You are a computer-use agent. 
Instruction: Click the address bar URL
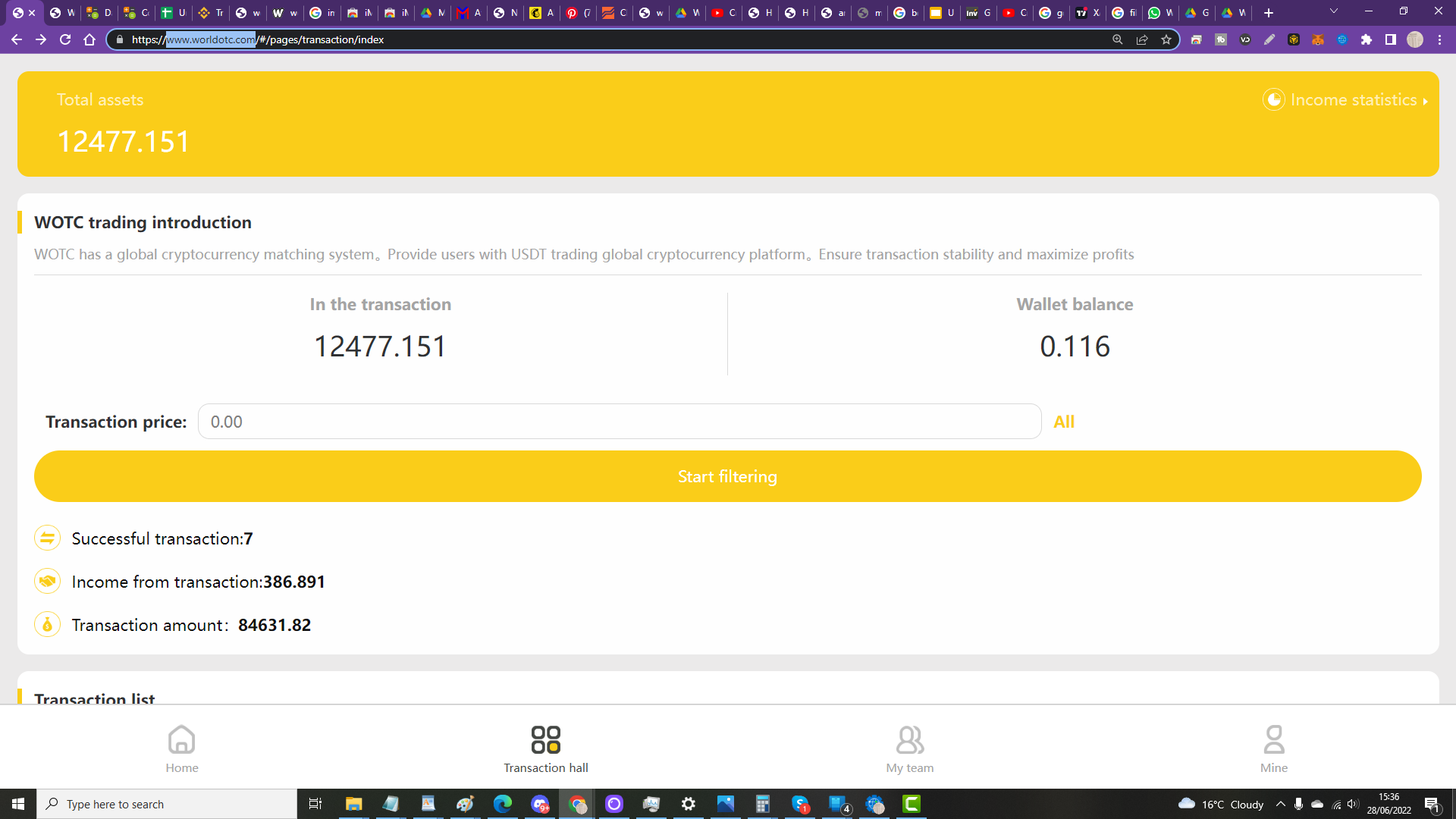(258, 39)
